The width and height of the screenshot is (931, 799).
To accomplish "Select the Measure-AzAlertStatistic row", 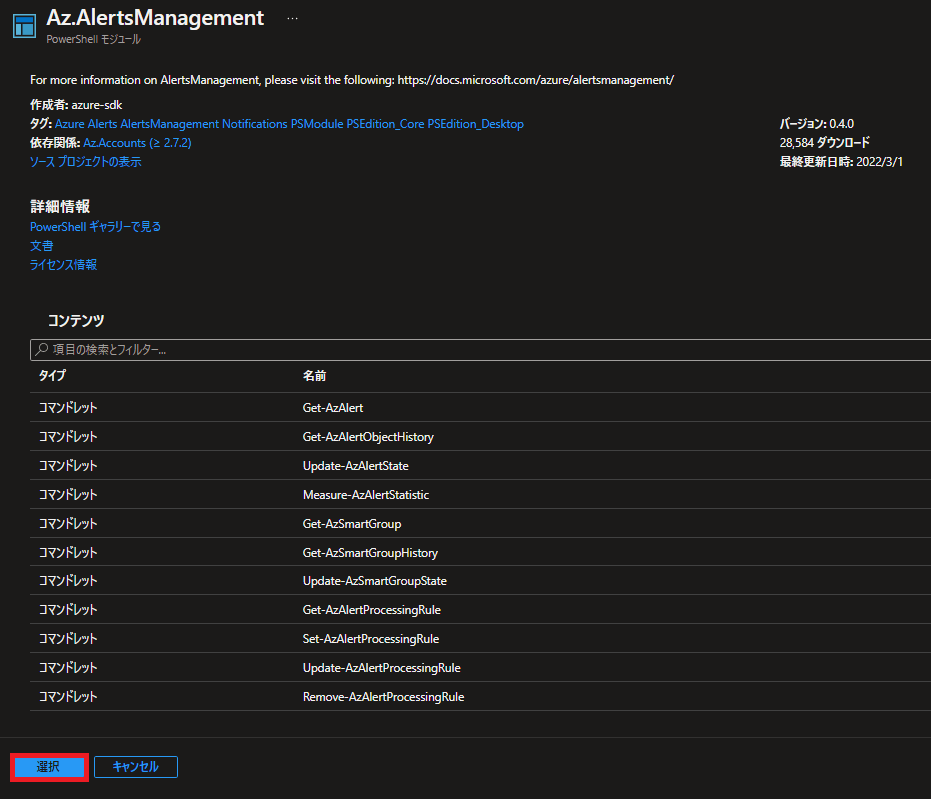I will click(480, 495).
